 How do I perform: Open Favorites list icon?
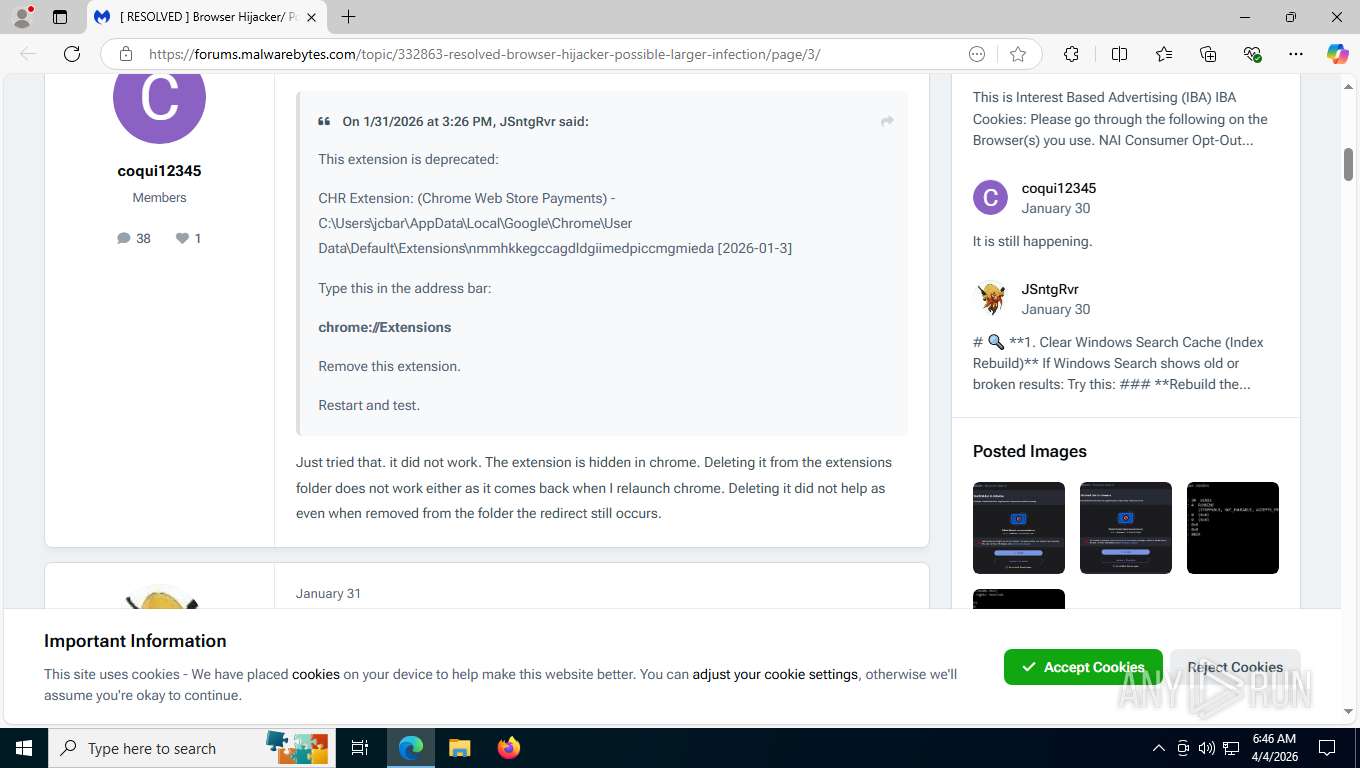(1164, 54)
